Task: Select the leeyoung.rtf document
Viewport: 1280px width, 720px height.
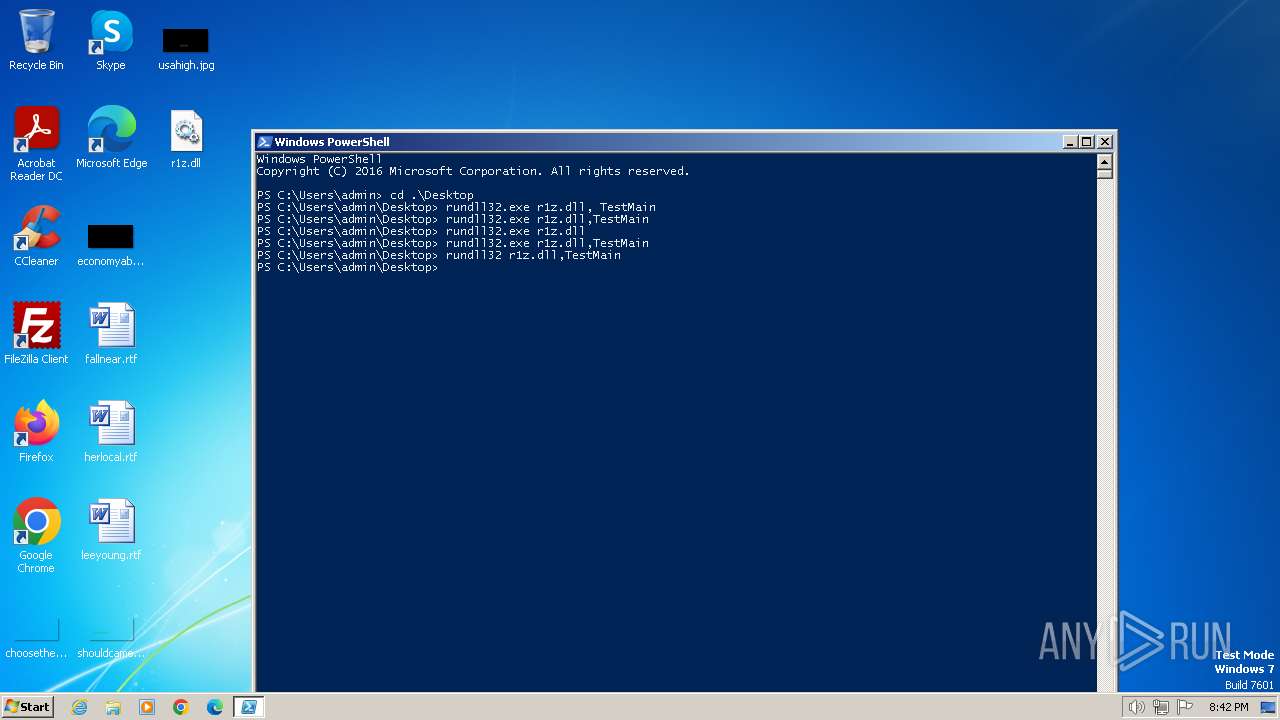Action: (111, 530)
